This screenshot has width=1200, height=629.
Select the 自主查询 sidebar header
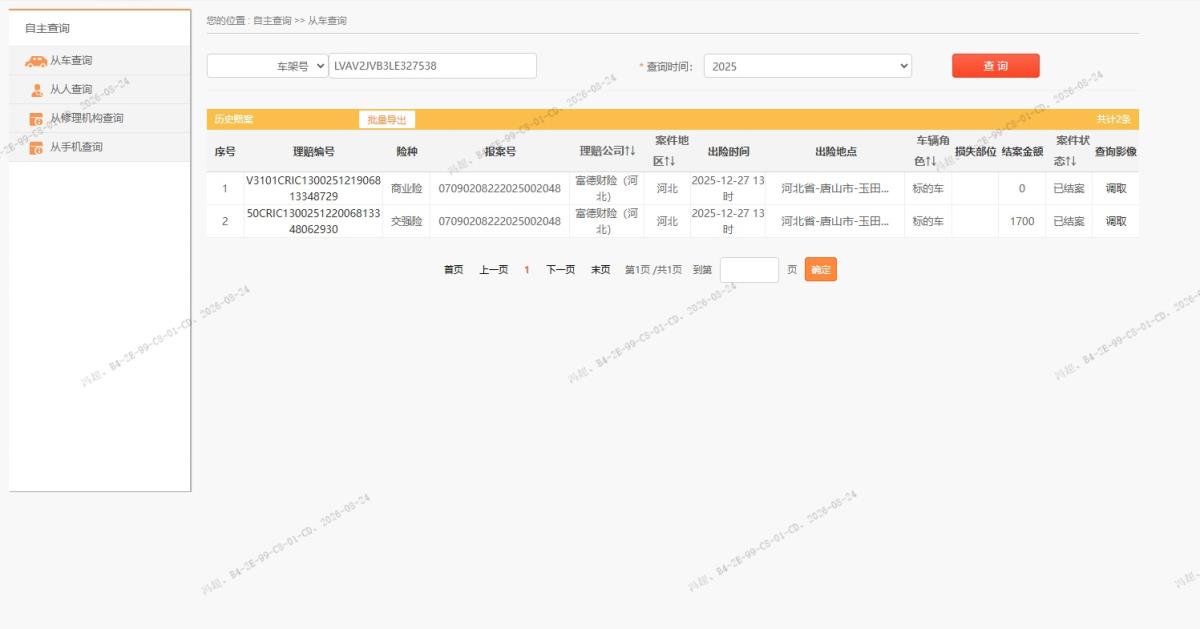[48, 28]
